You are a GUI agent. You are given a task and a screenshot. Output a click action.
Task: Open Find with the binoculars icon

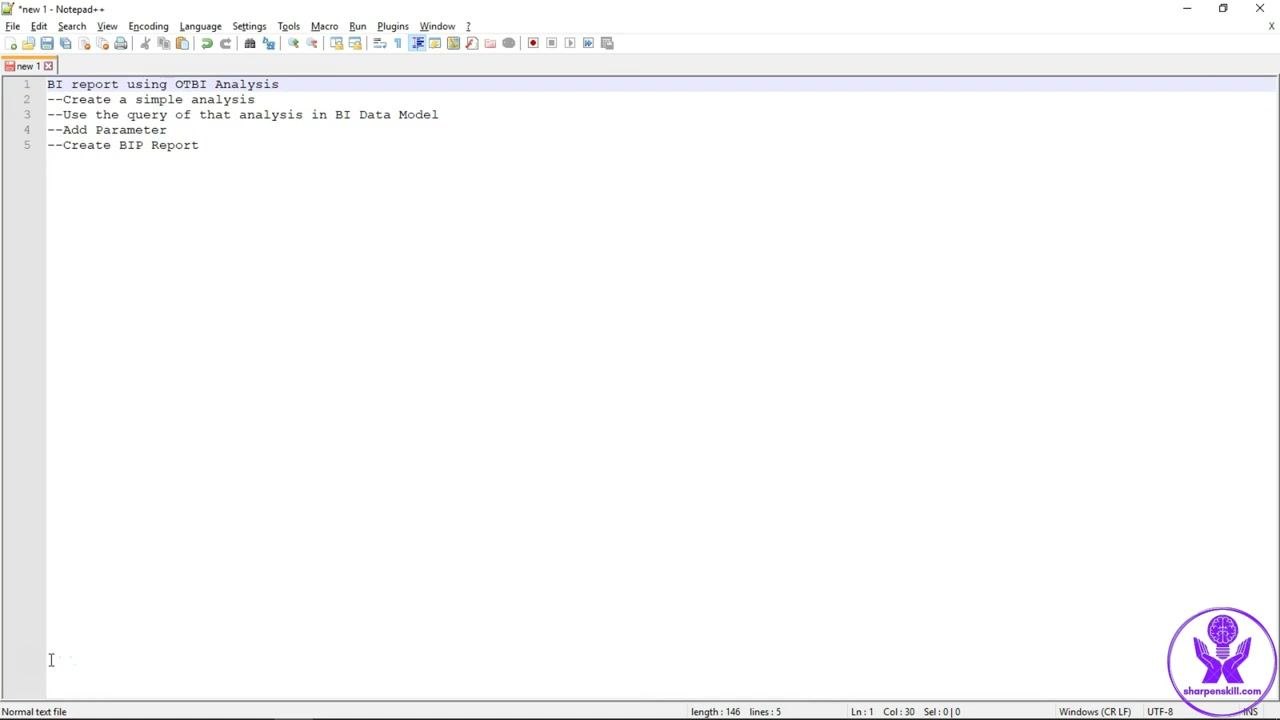click(250, 43)
